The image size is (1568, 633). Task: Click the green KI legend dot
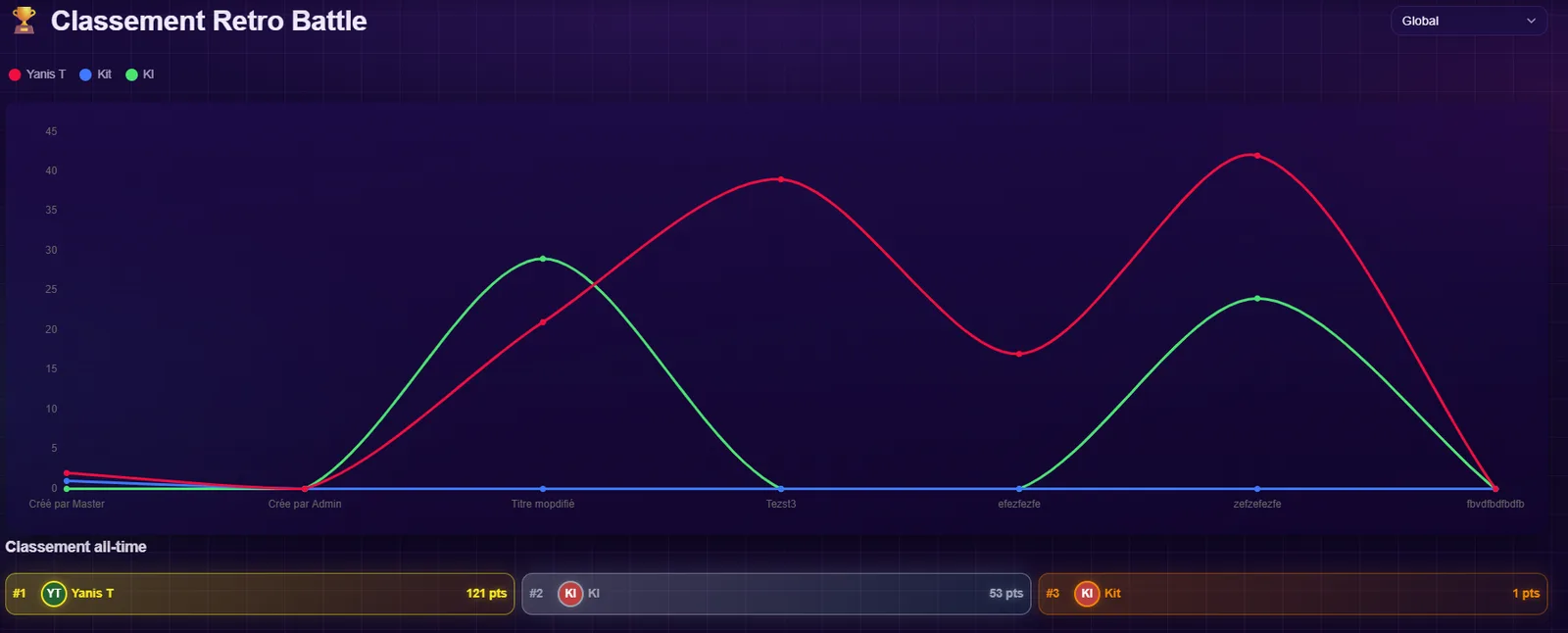131,74
